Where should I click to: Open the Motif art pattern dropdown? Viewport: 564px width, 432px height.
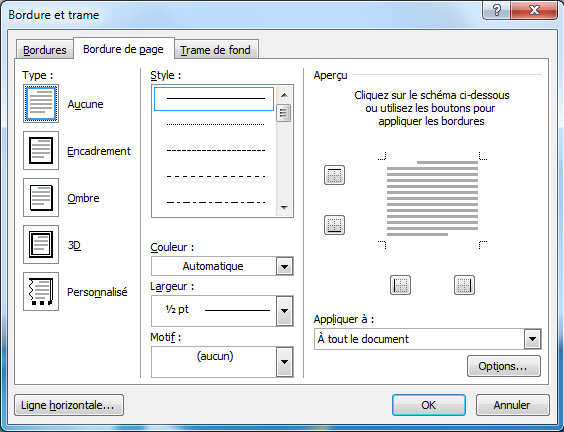pyautogui.click(x=222, y=362)
